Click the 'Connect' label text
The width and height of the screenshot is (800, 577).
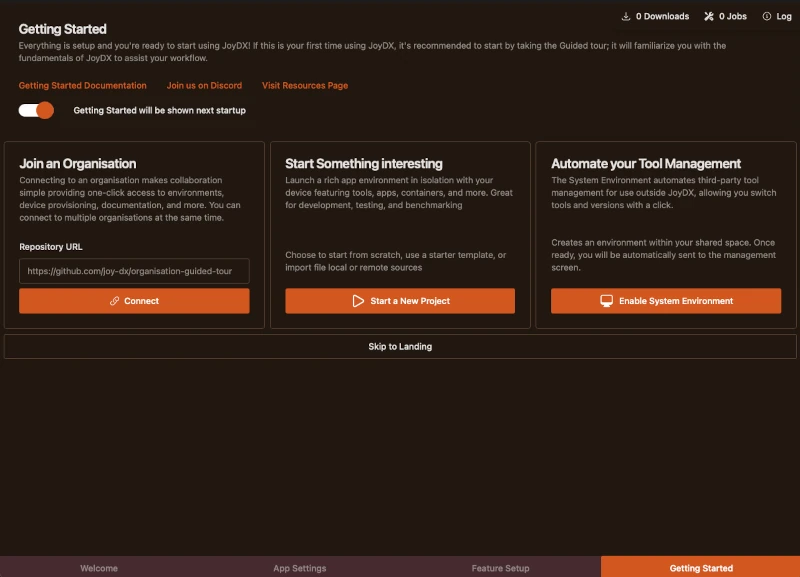click(141, 301)
